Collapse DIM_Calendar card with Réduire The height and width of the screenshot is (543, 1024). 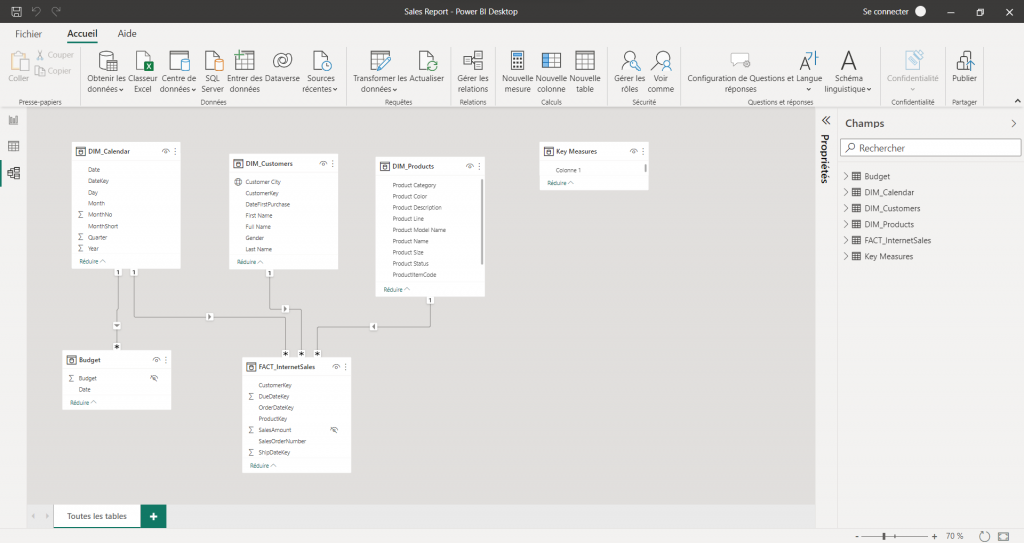pos(92,261)
